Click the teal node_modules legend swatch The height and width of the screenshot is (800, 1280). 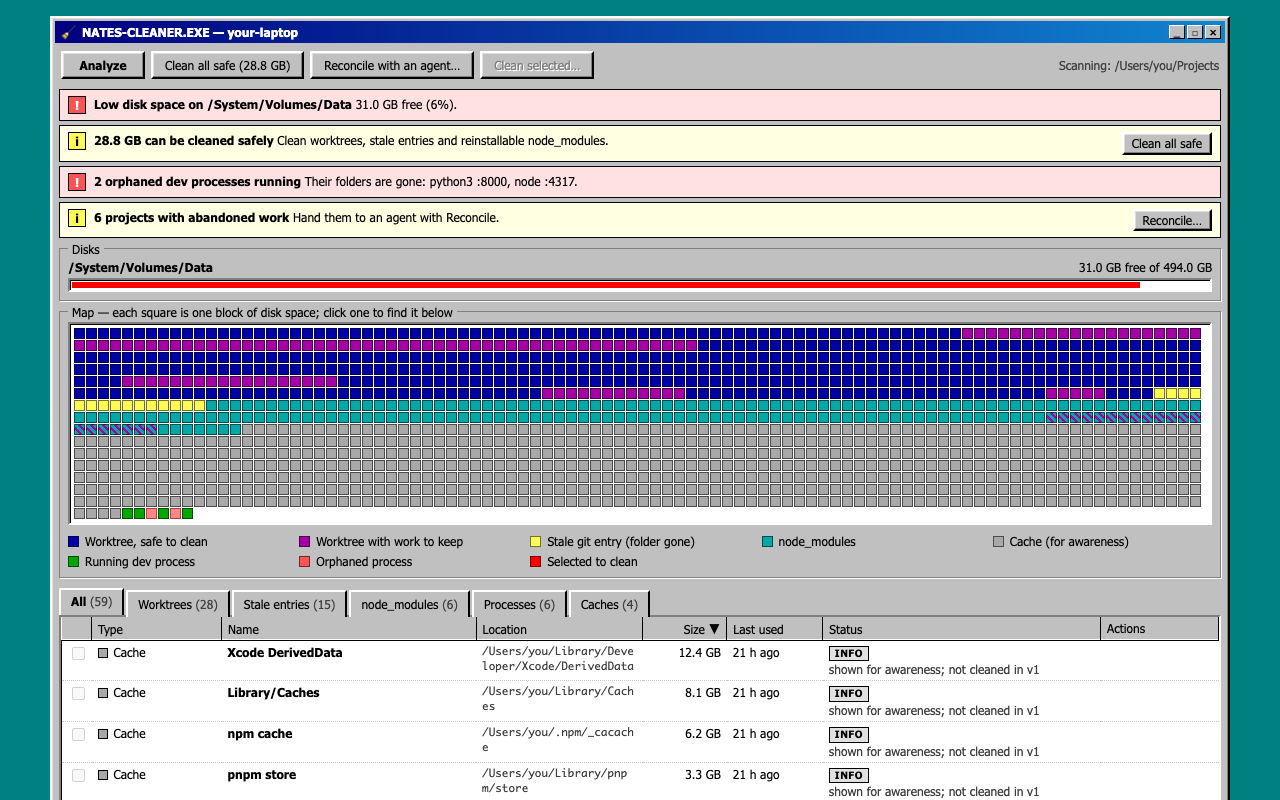pyautogui.click(x=767, y=542)
